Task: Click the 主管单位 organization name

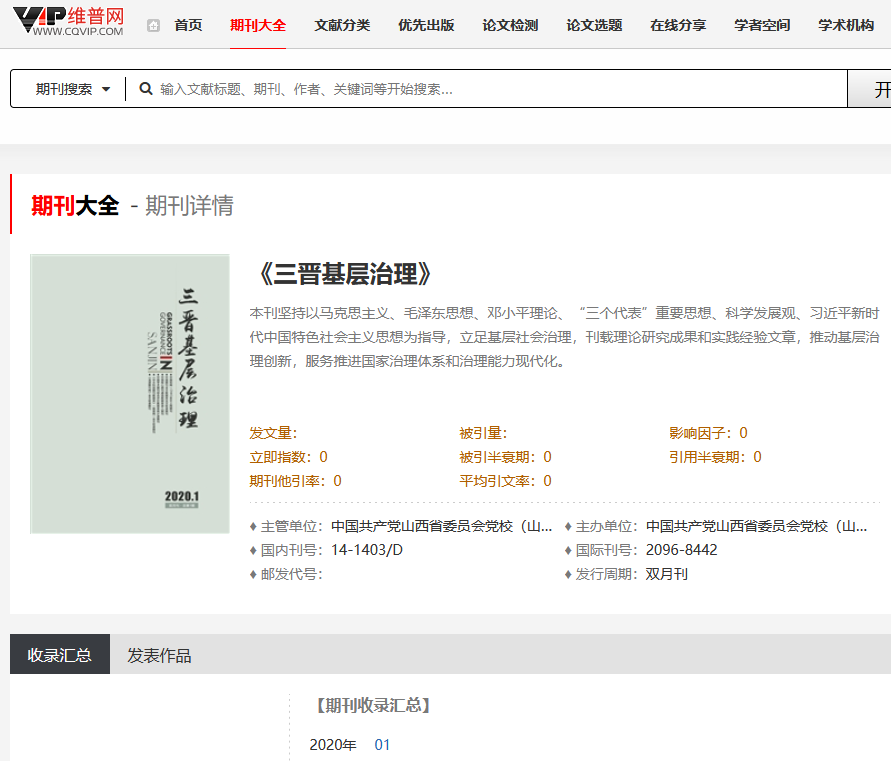Action: [x=442, y=526]
